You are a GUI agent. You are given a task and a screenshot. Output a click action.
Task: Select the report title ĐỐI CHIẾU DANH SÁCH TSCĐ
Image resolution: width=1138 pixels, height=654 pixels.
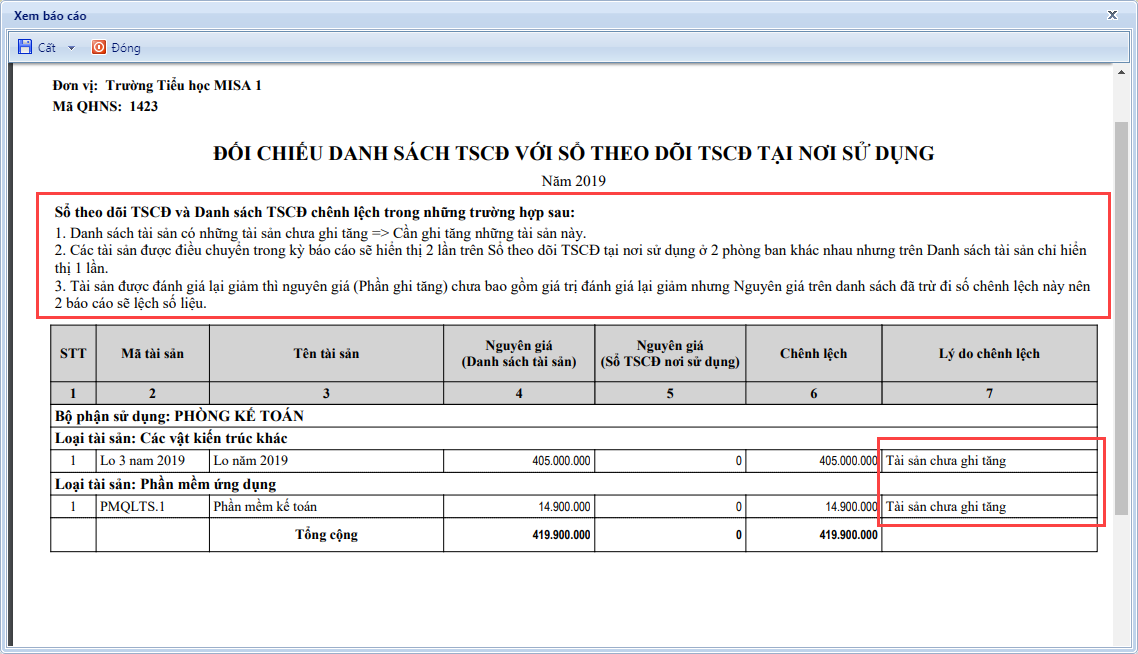click(x=573, y=153)
